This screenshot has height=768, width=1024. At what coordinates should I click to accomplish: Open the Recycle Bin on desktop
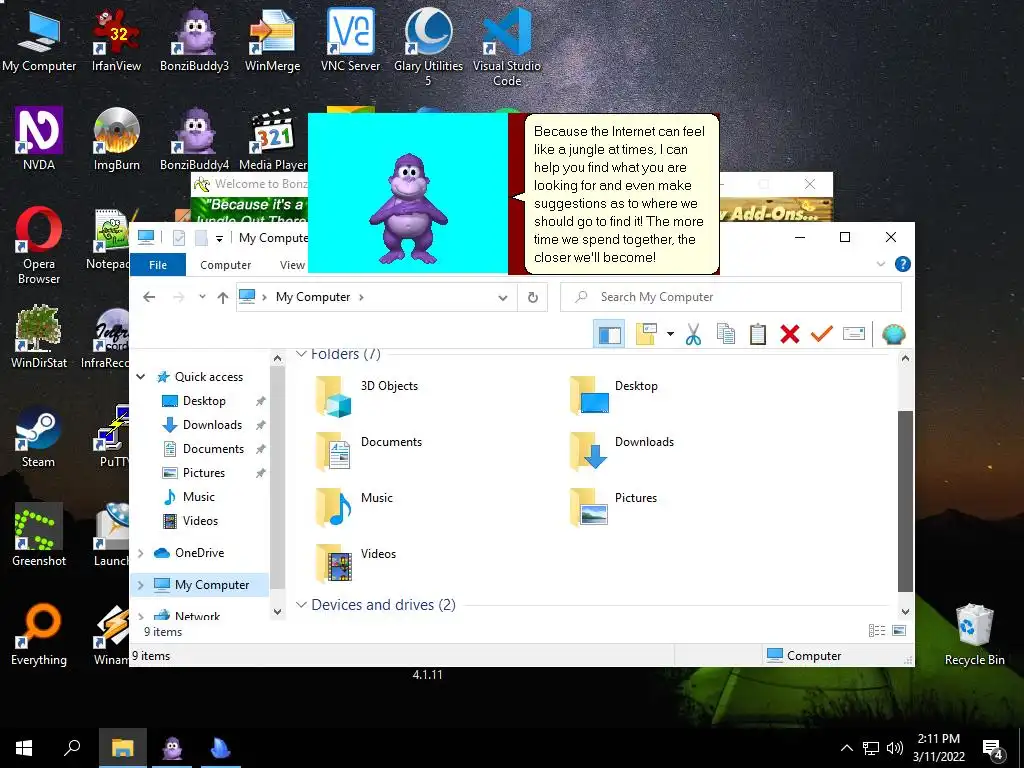[974, 635]
